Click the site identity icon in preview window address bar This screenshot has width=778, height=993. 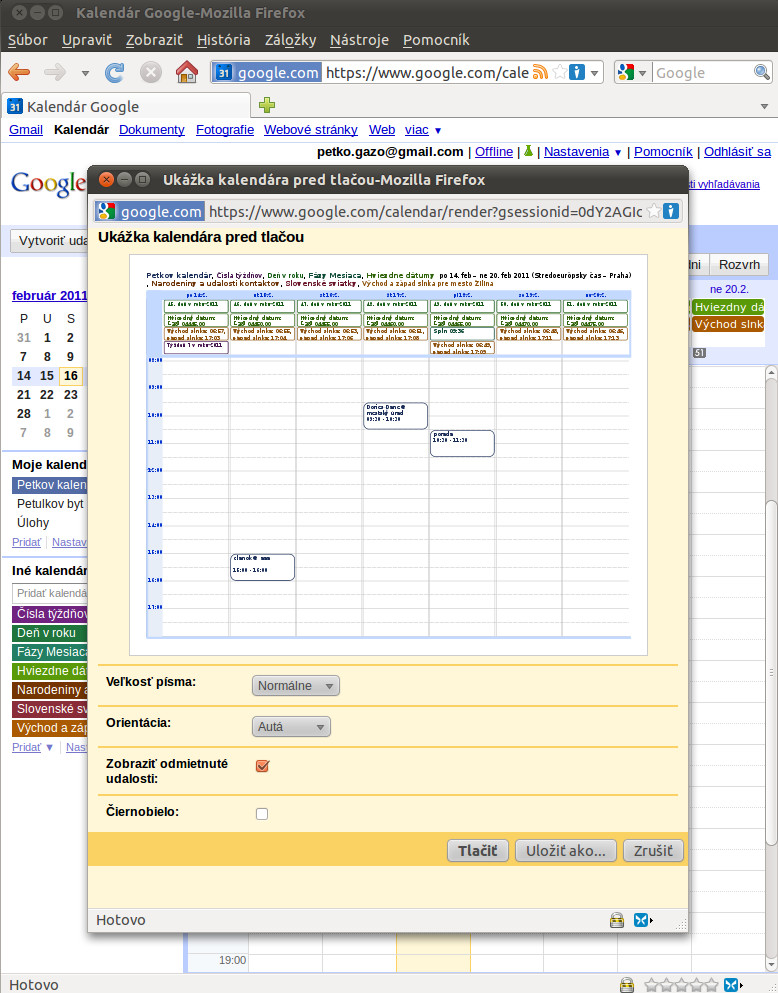click(149, 212)
